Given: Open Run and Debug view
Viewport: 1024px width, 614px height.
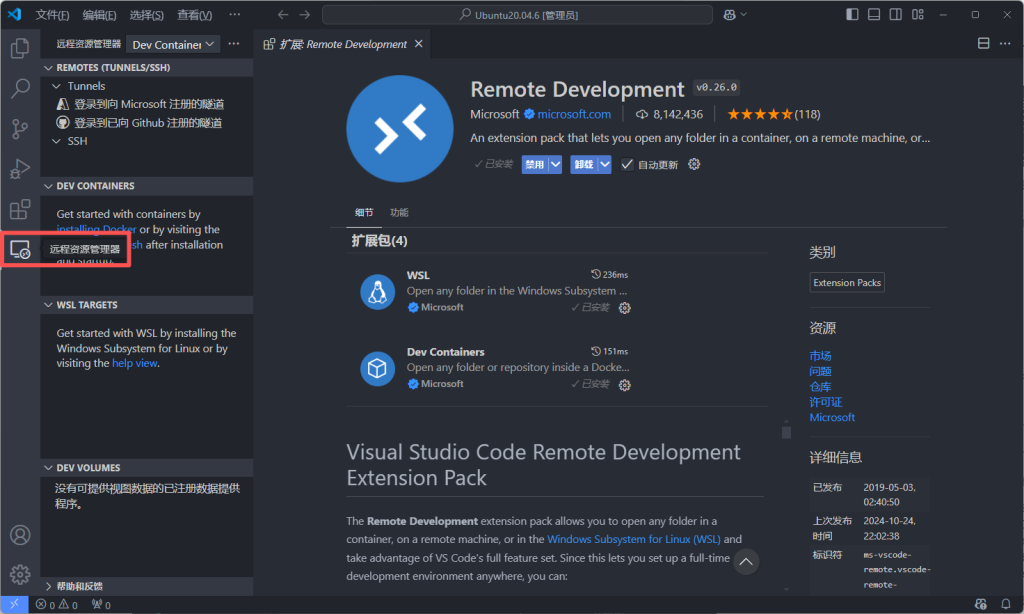Looking at the screenshot, I should pyautogui.click(x=19, y=169).
